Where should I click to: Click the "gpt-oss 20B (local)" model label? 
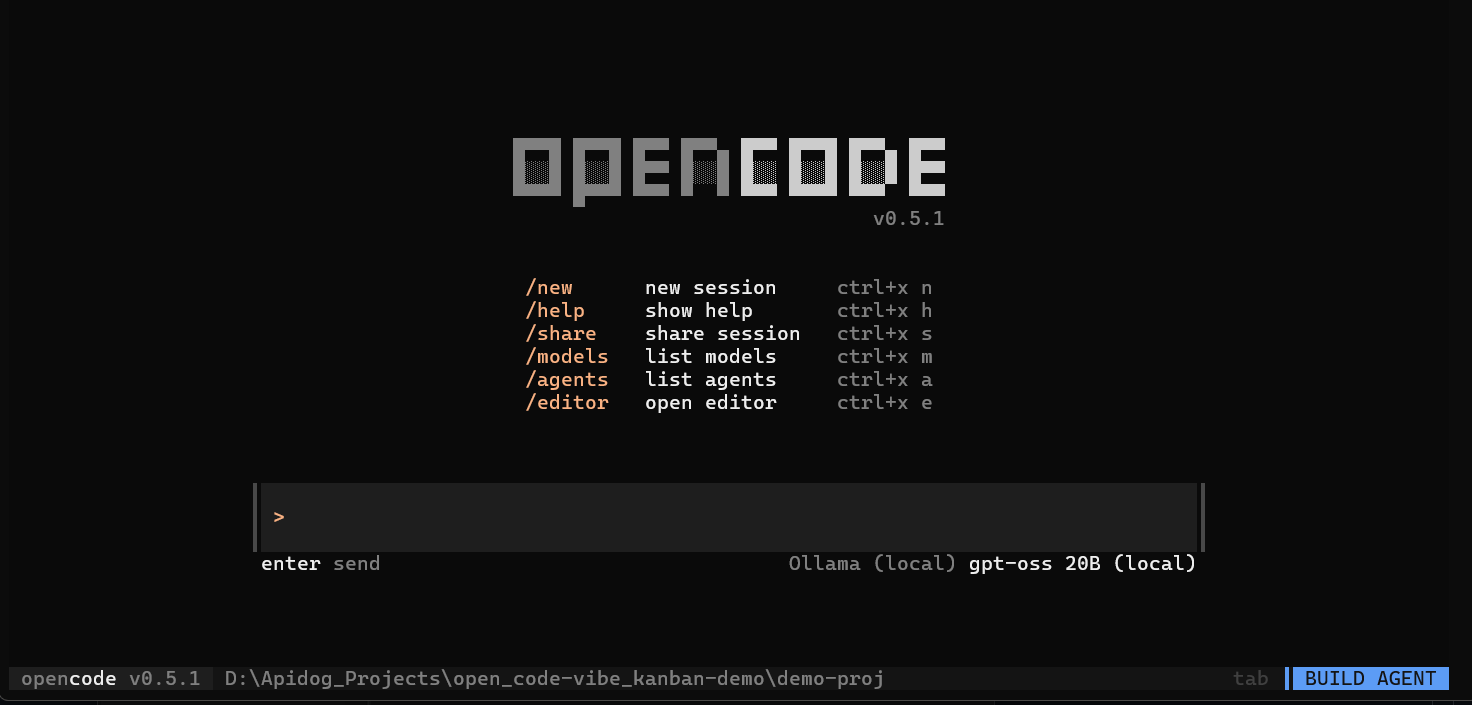pyautogui.click(x=1083, y=564)
